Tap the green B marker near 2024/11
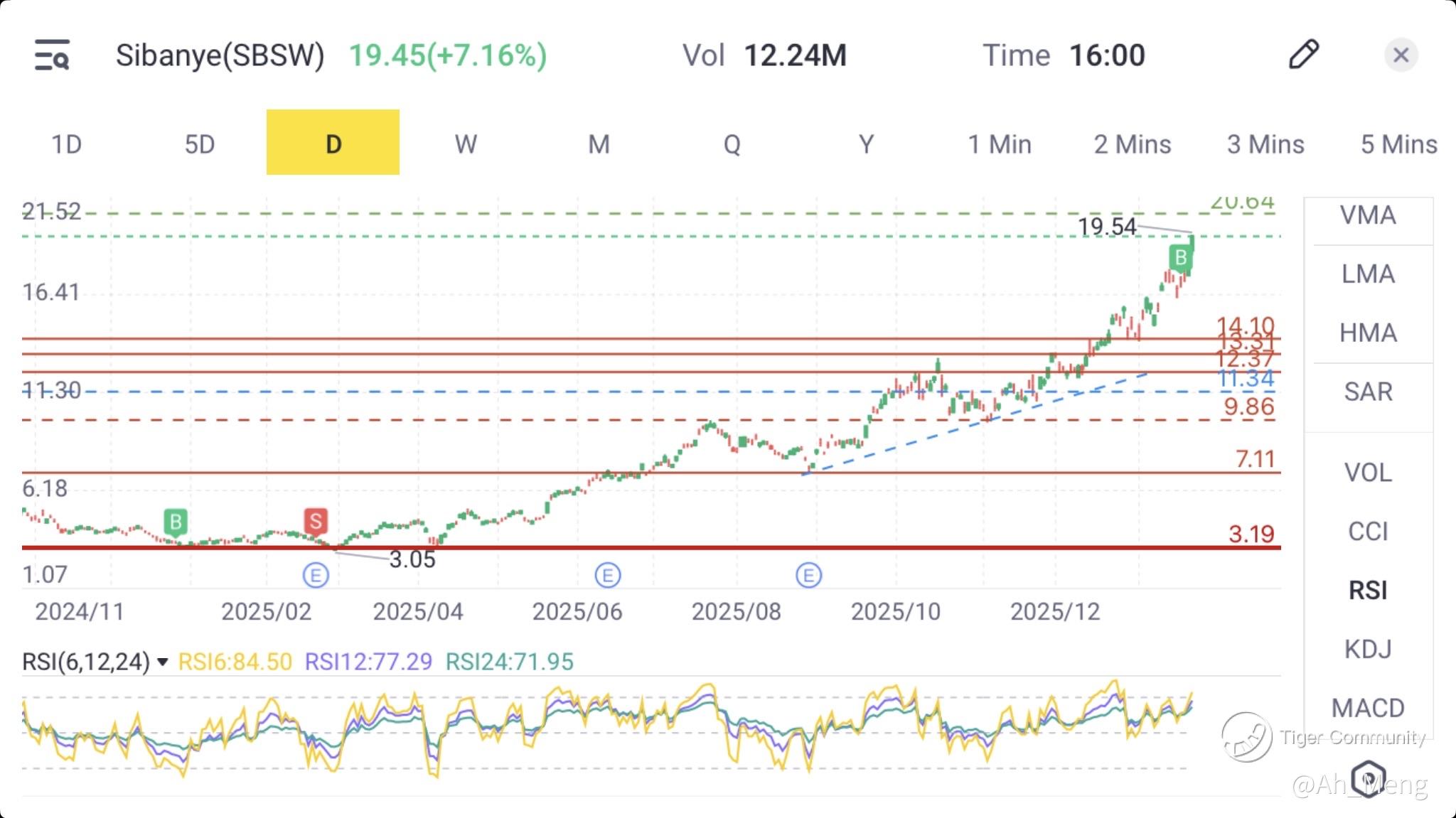The image size is (1456, 818). pyautogui.click(x=175, y=522)
